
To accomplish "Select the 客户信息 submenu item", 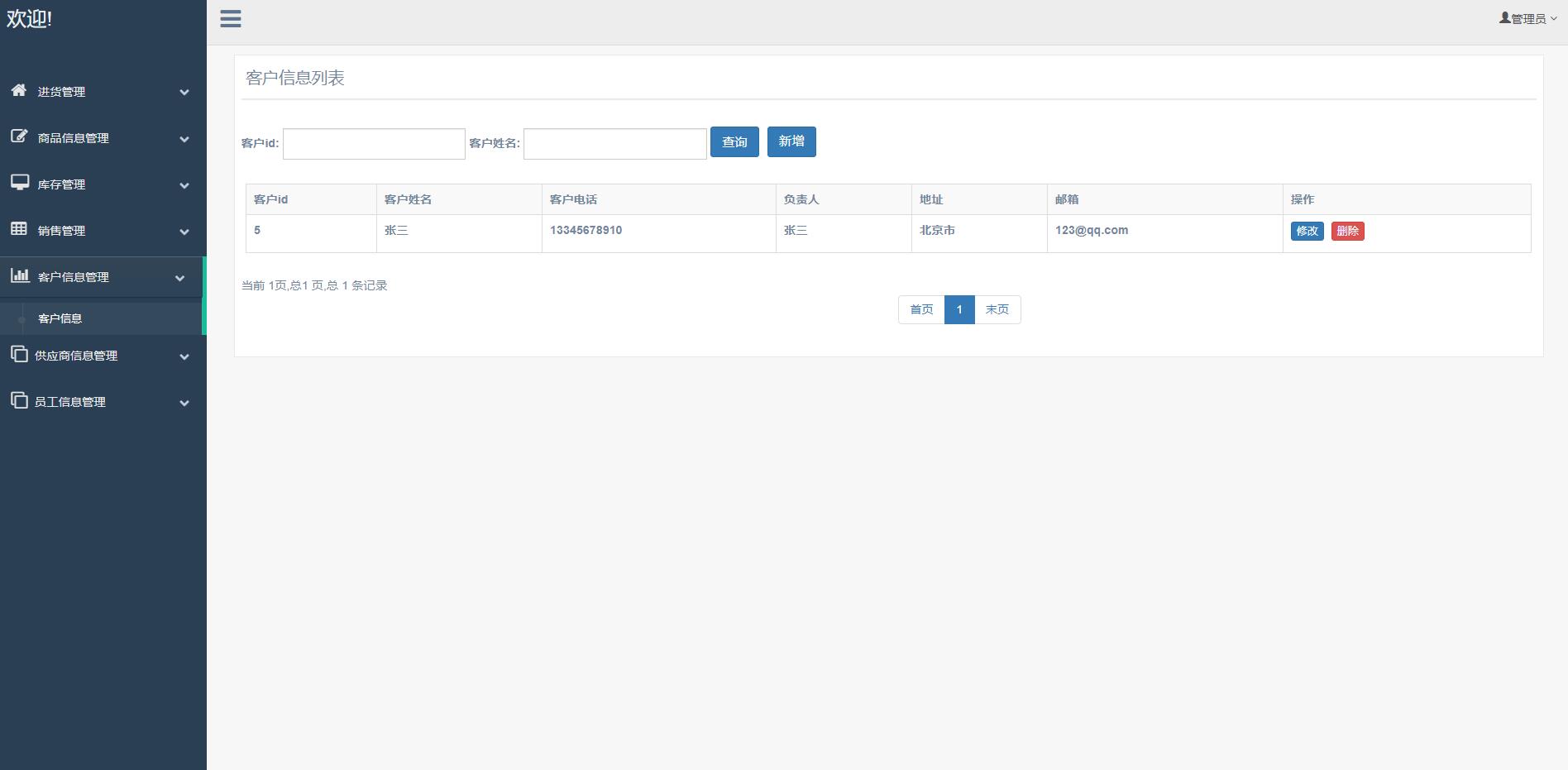I will pos(60,318).
